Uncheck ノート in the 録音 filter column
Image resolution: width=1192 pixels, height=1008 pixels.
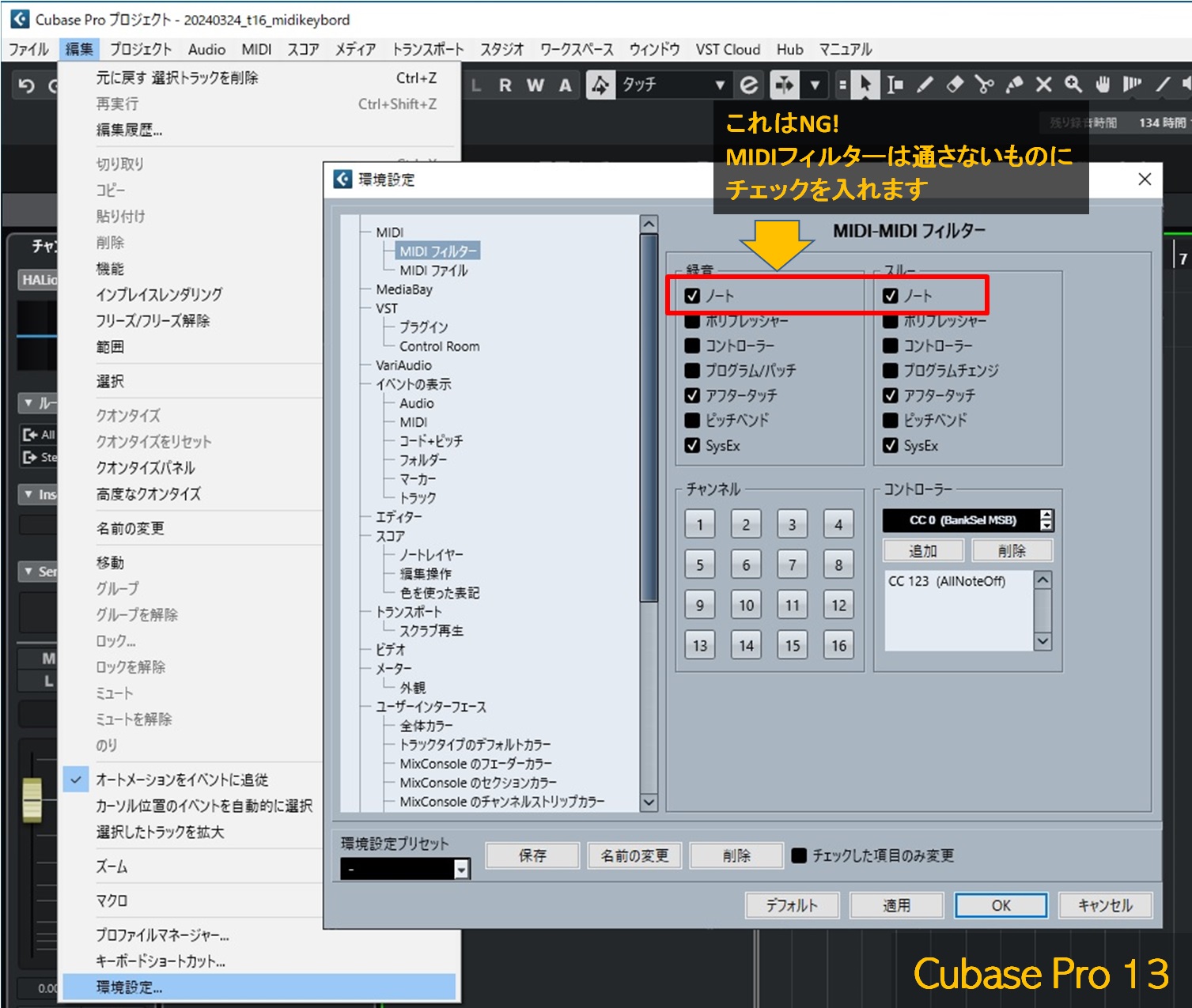(692, 296)
